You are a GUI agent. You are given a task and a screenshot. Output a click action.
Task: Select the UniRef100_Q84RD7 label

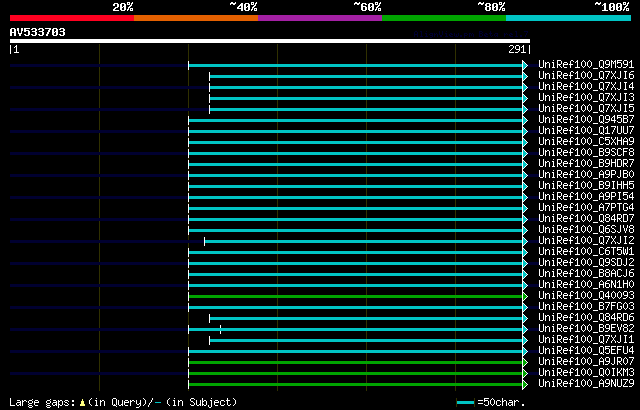[x=586, y=219]
